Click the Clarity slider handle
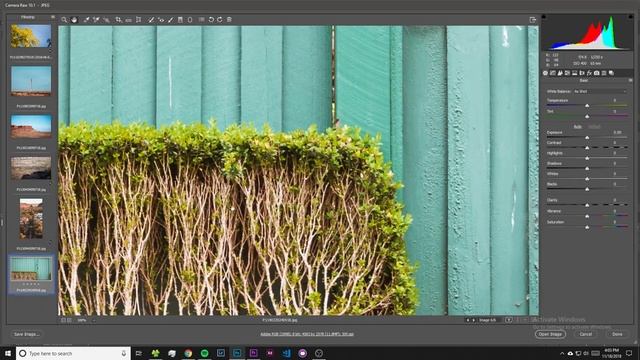This screenshot has width=640, height=360. coord(587,205)
